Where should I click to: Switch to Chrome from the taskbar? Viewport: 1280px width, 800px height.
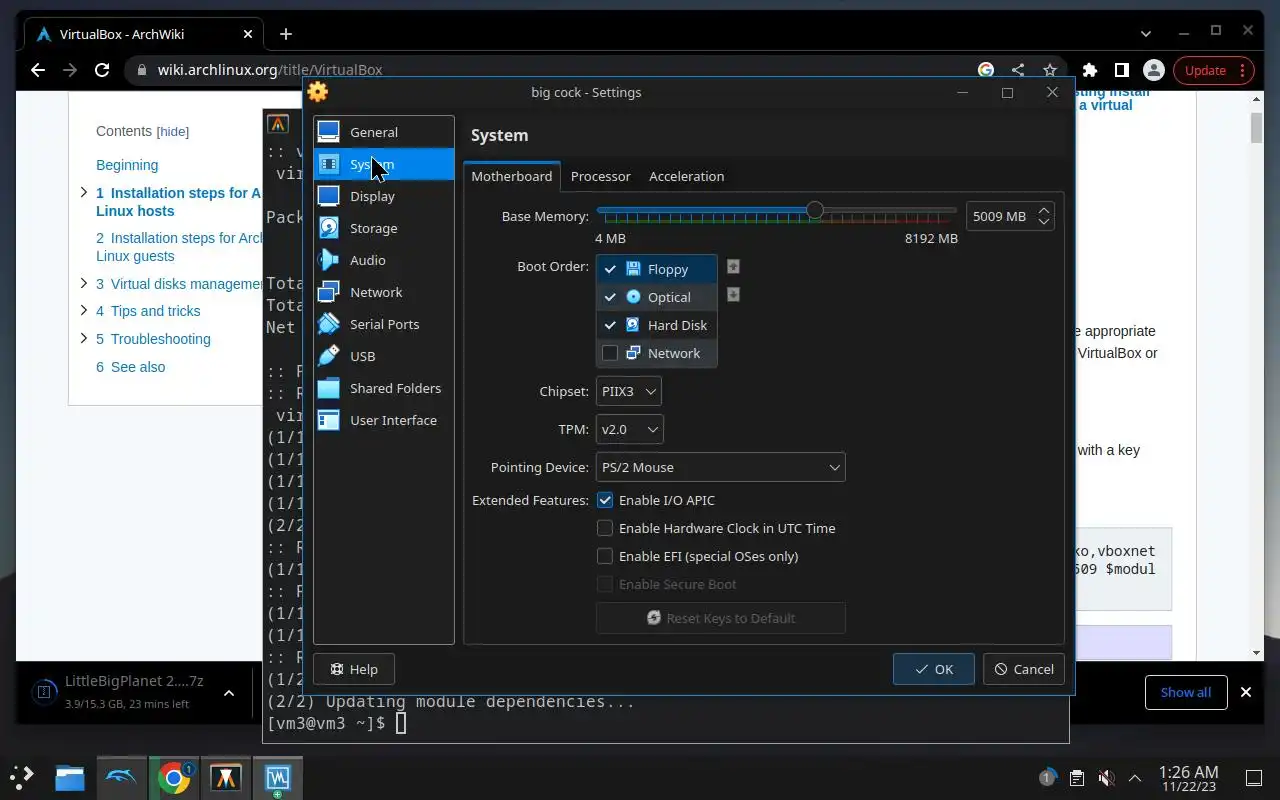(174, 777)
